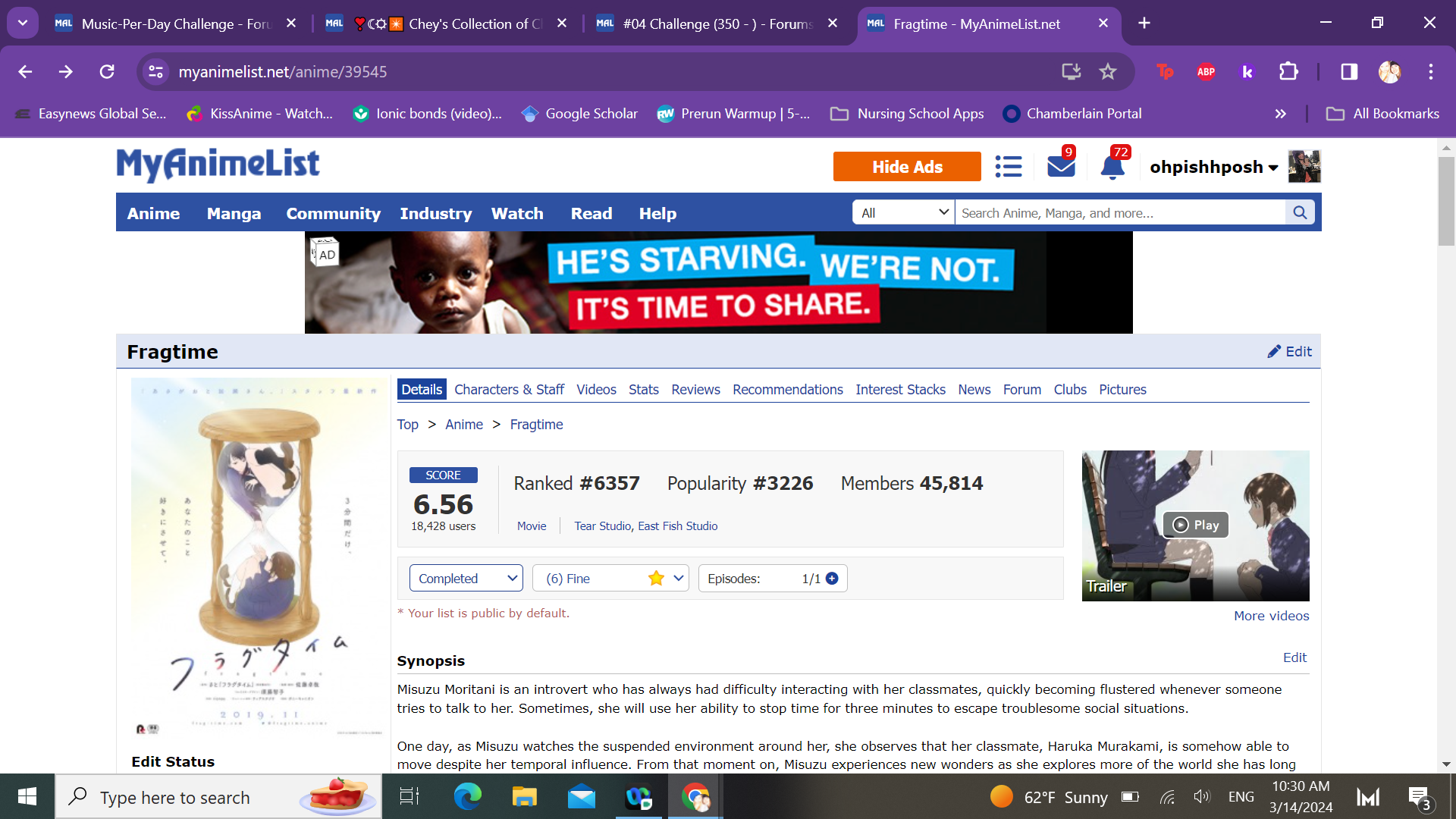
Task: Open the Tear Studio link
Action: click(602, 526)
